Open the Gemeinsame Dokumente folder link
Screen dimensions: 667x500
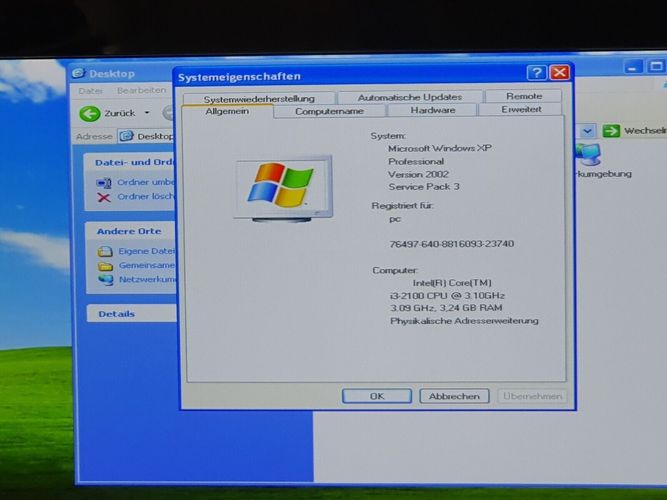(146, 265)
